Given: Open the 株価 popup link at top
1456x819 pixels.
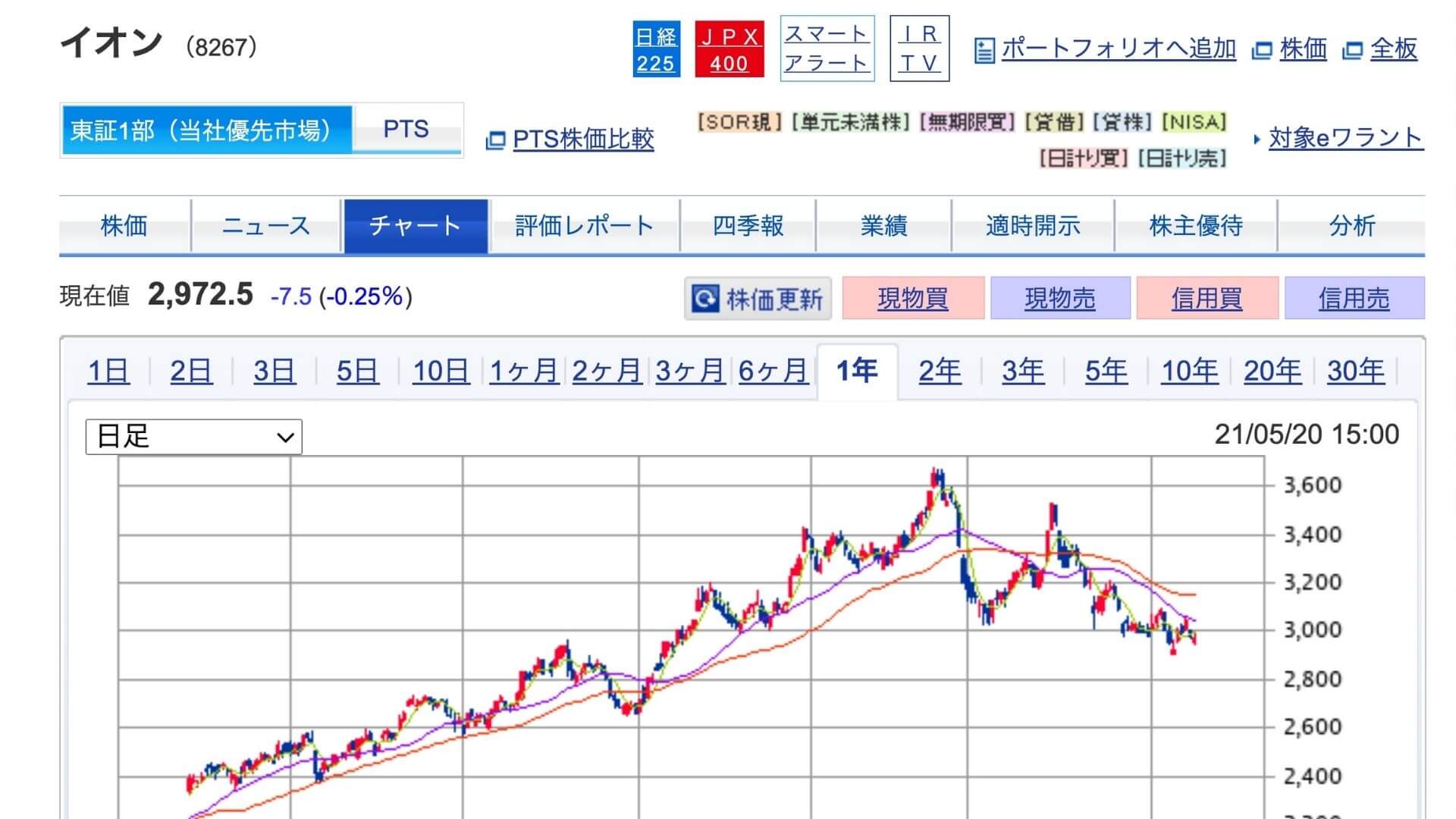Looking at the screenshot, I should pos(1303,49).
